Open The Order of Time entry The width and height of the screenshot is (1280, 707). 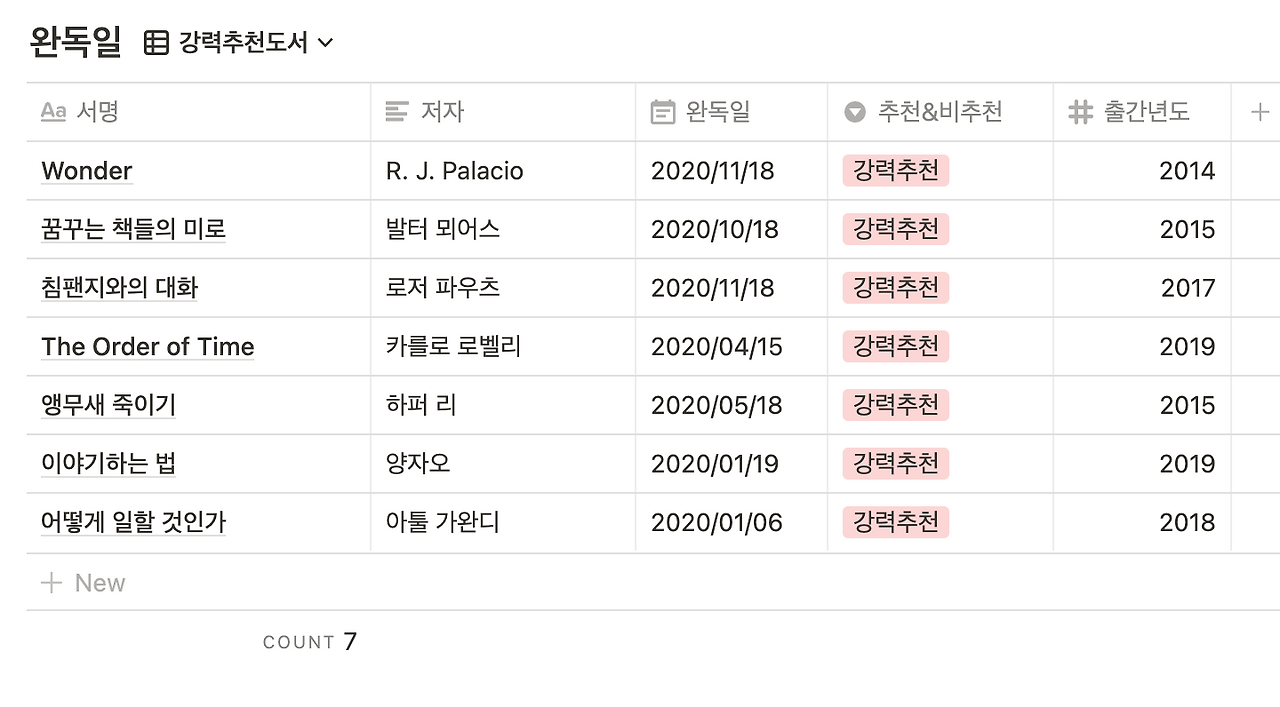click(148, 347)
